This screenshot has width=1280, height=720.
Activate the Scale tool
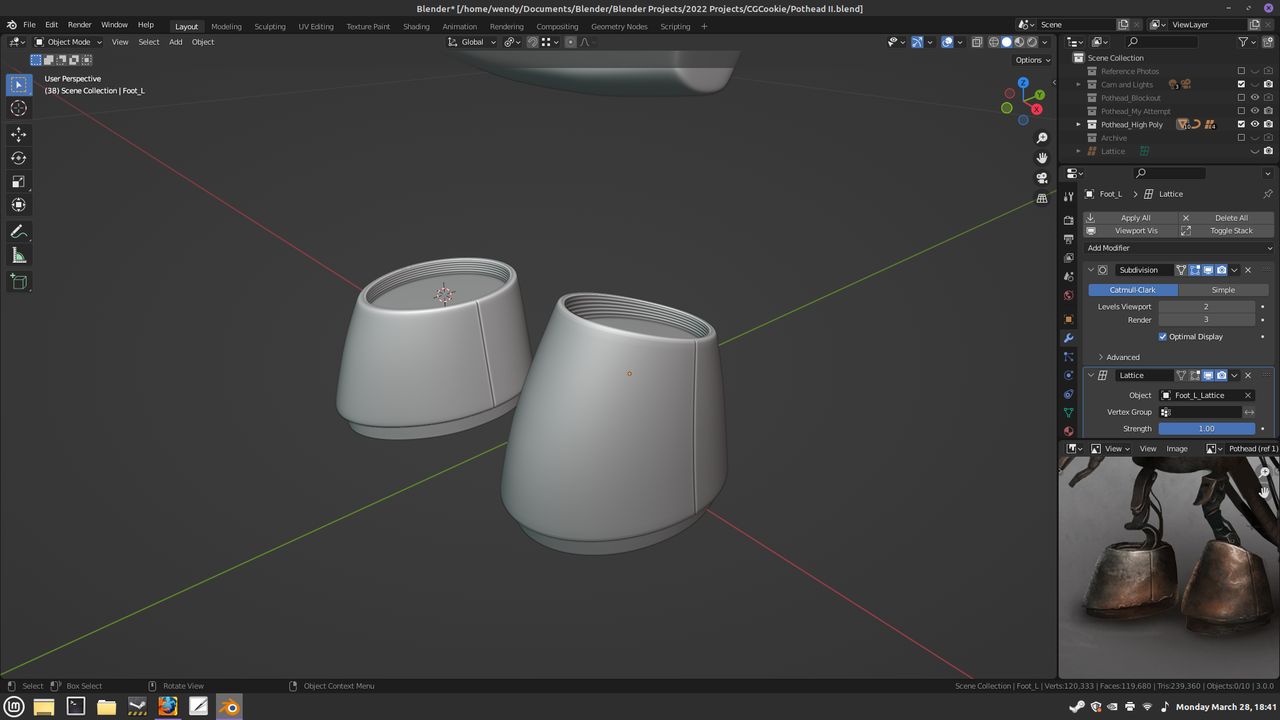(18, 181)
